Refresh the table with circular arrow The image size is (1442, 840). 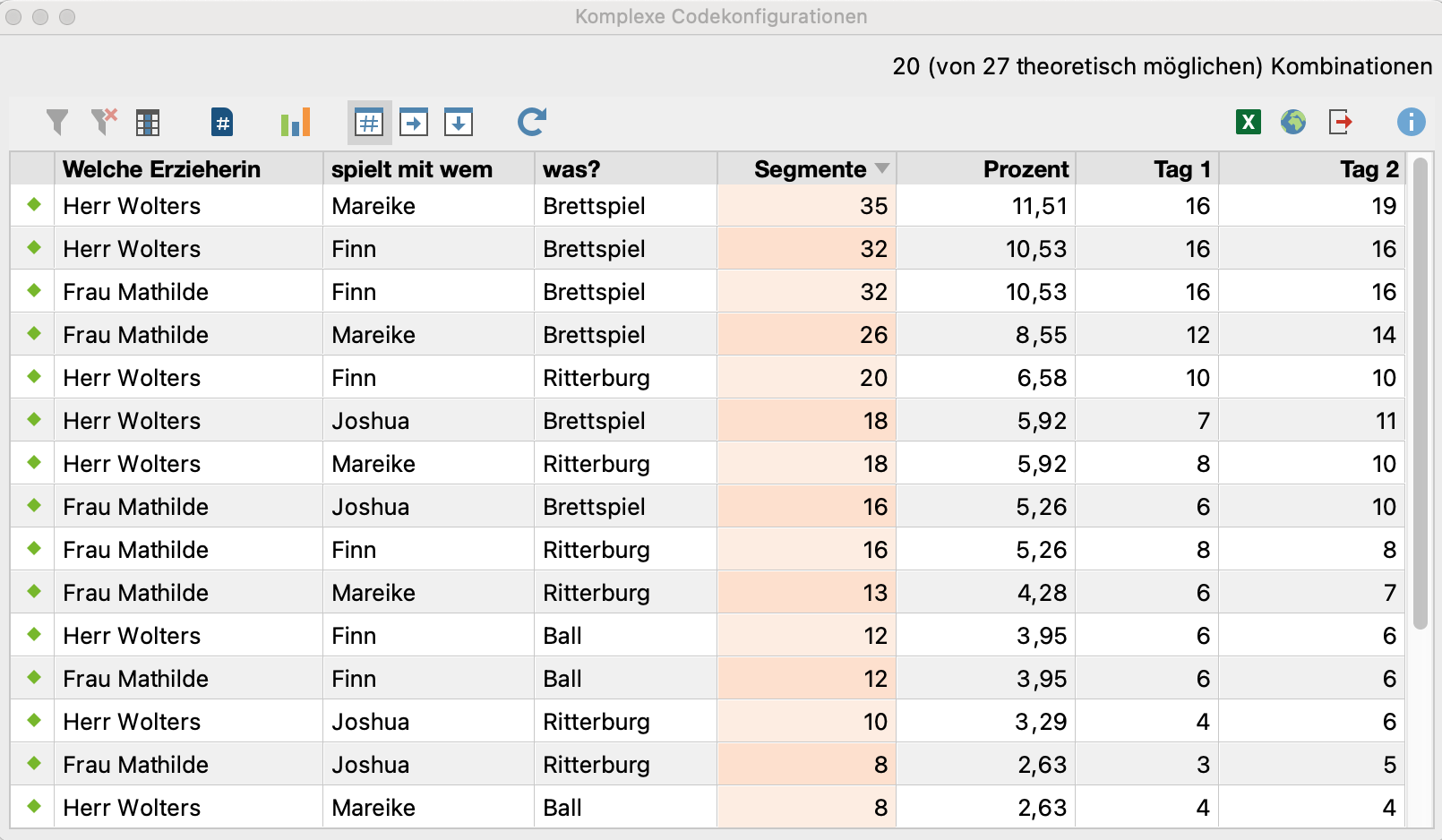pos(532,122)
